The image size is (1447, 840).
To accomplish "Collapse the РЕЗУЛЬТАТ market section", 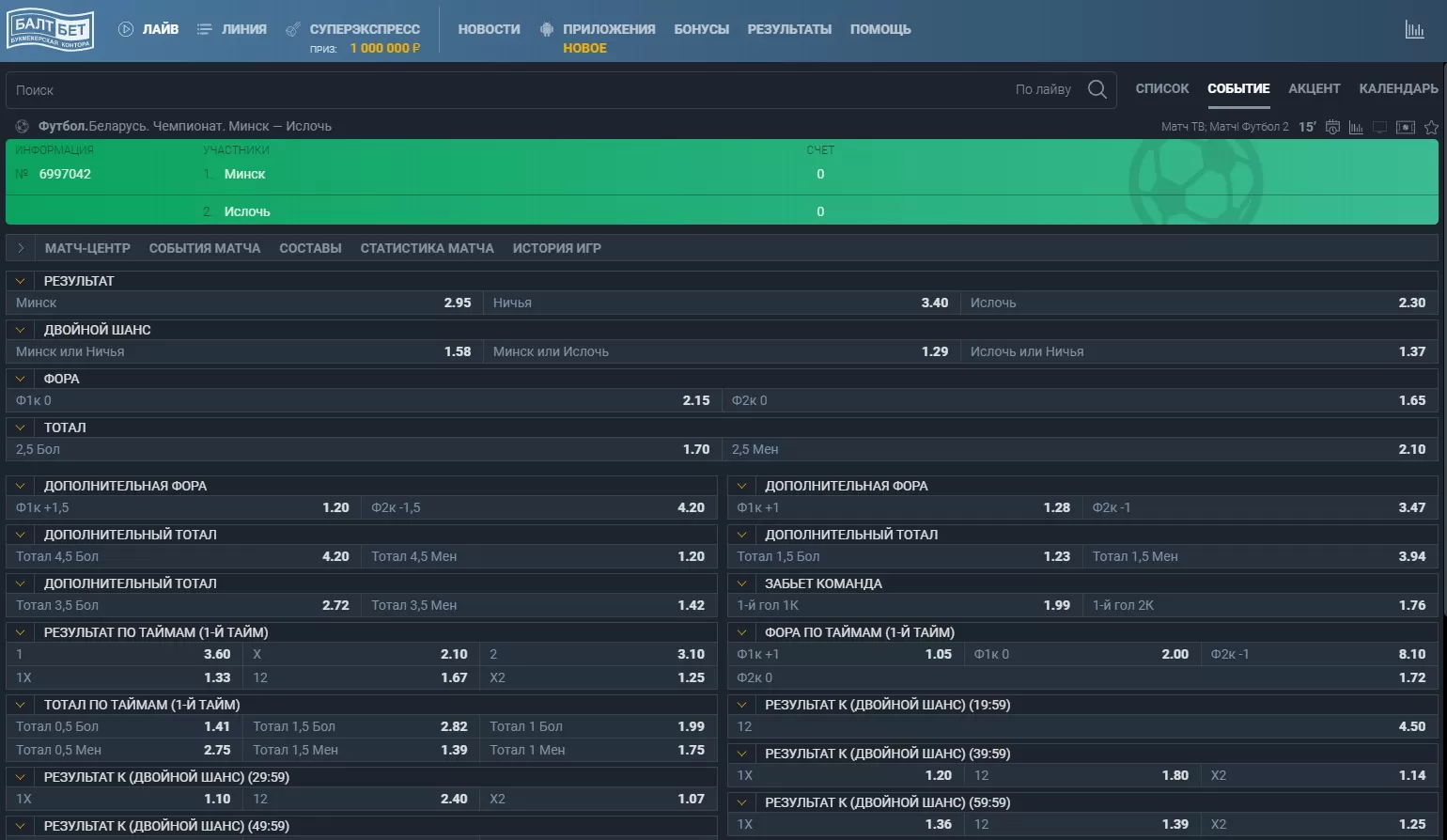I will pos(21,281).
